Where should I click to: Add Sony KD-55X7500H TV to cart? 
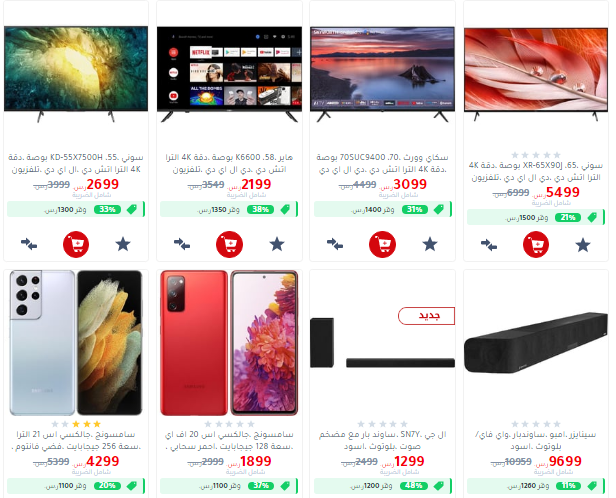click(76, 244)
